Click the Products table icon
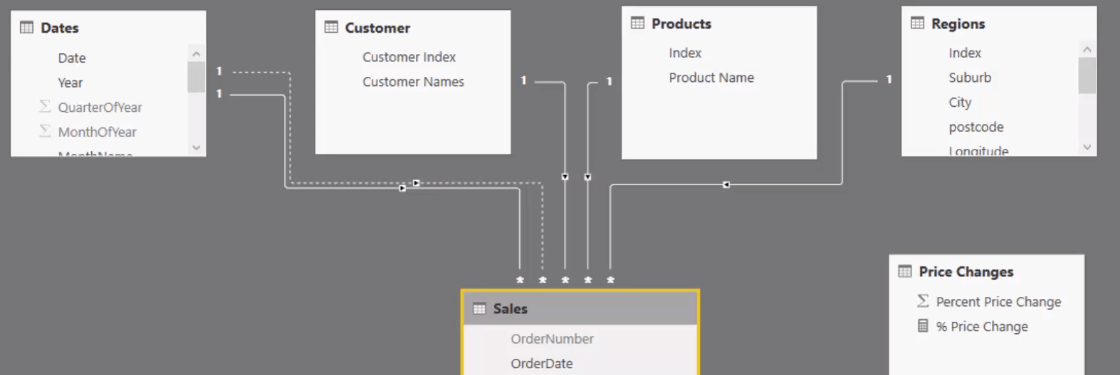This screenshot has width=1120, height=375. (x=637, y=24)
